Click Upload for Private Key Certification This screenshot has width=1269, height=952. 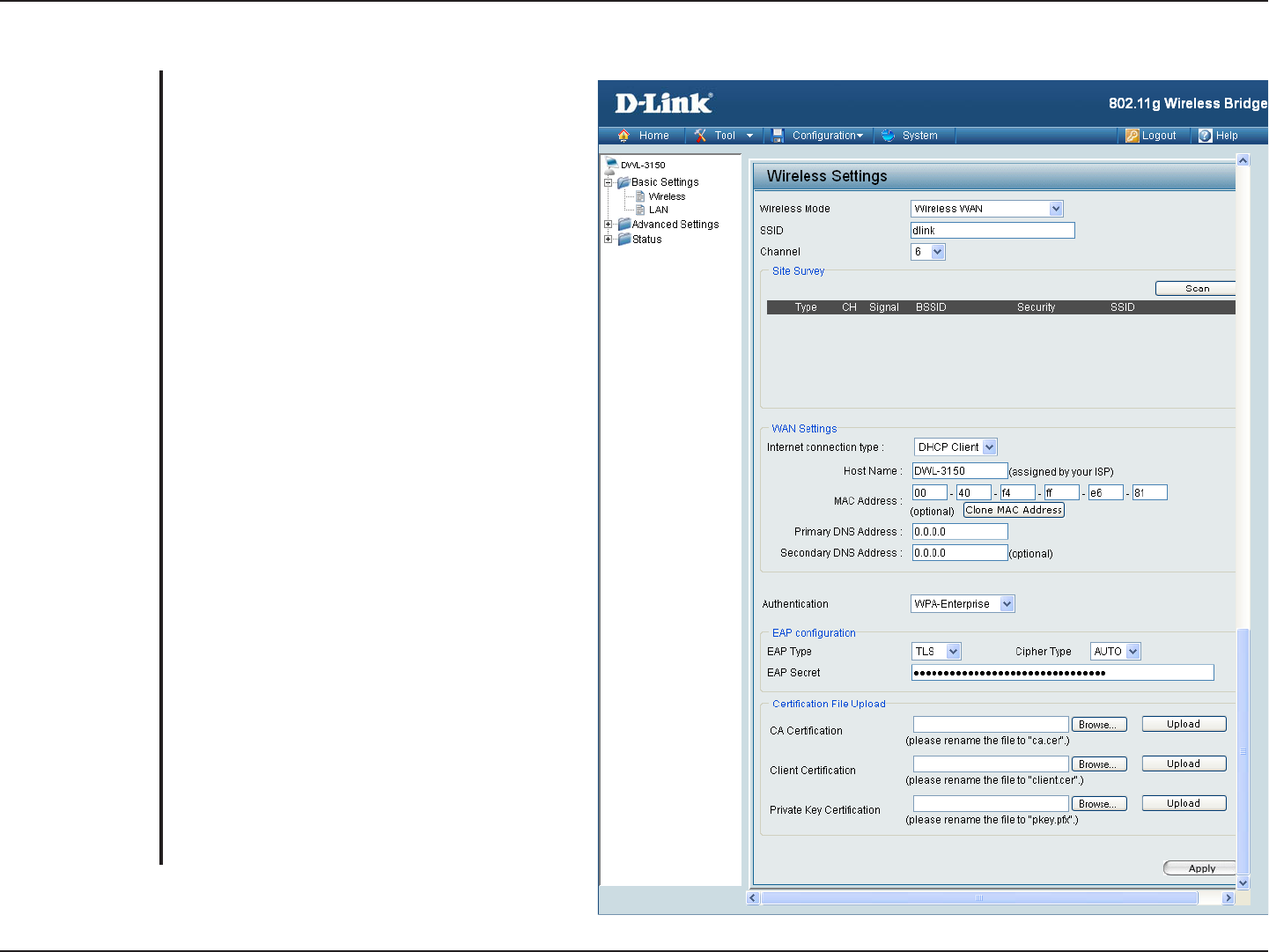[1184, 803]
